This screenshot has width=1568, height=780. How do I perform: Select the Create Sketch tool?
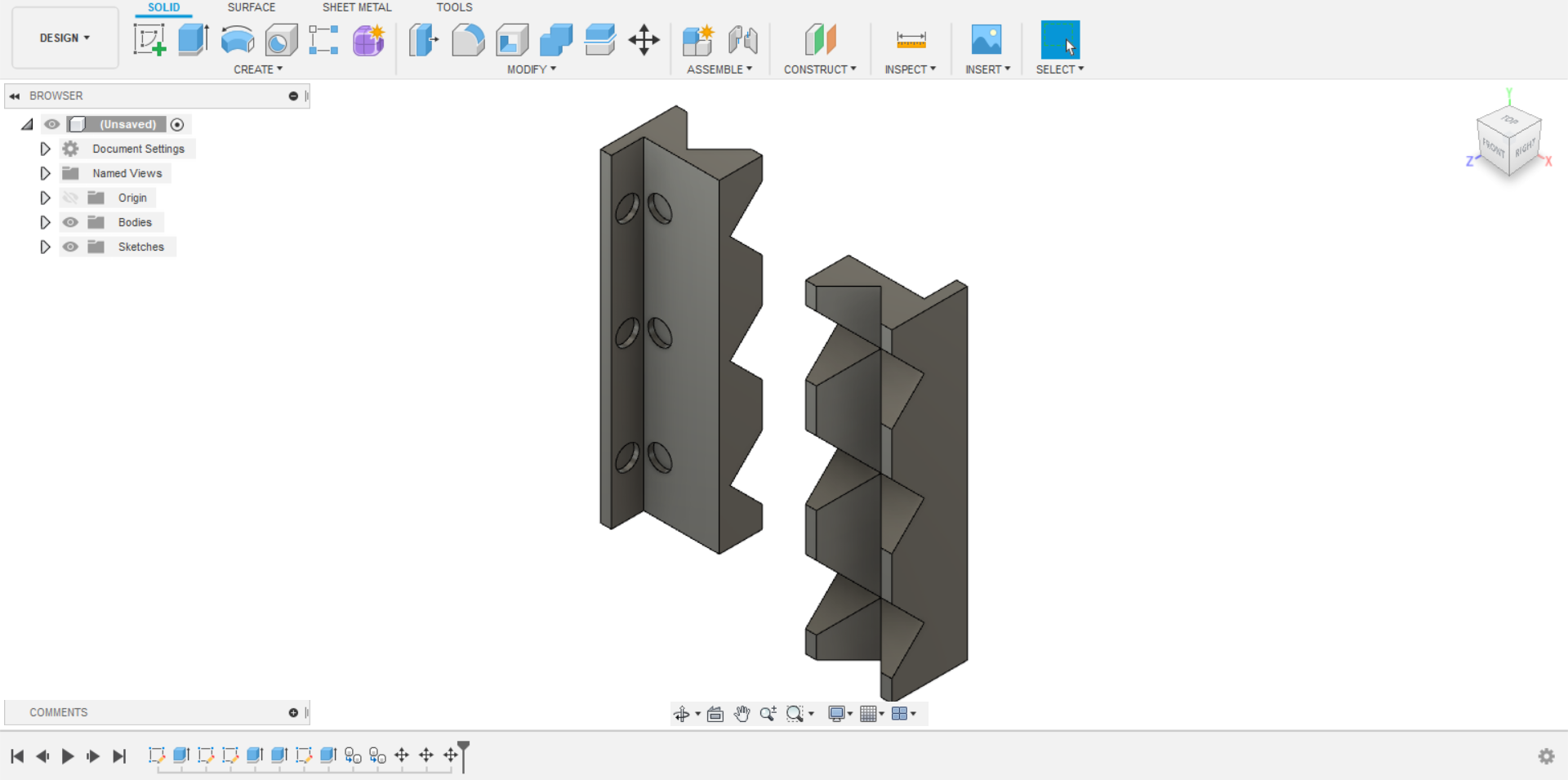click(x=149, y=39)
